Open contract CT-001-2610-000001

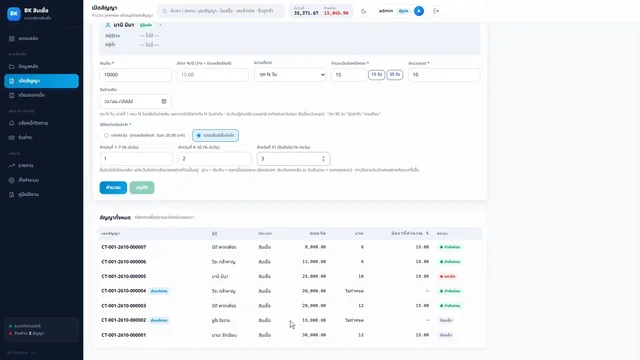coord(124,335)
